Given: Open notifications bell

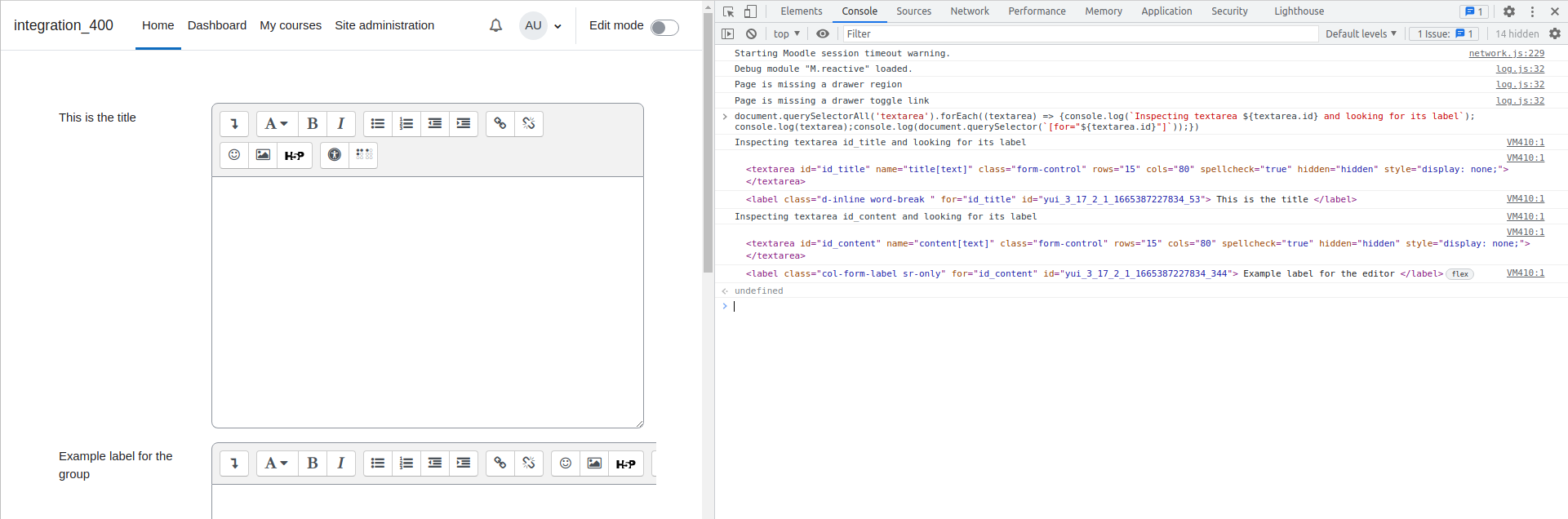Looking at the screenshot, I should click(x=495, y=25).
